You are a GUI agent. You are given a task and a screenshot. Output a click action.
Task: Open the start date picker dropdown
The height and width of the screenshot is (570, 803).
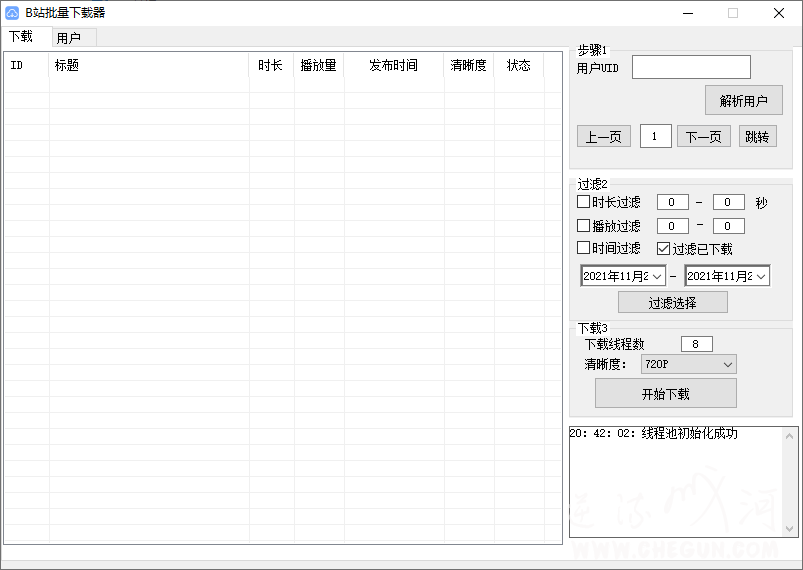(657, 277)
